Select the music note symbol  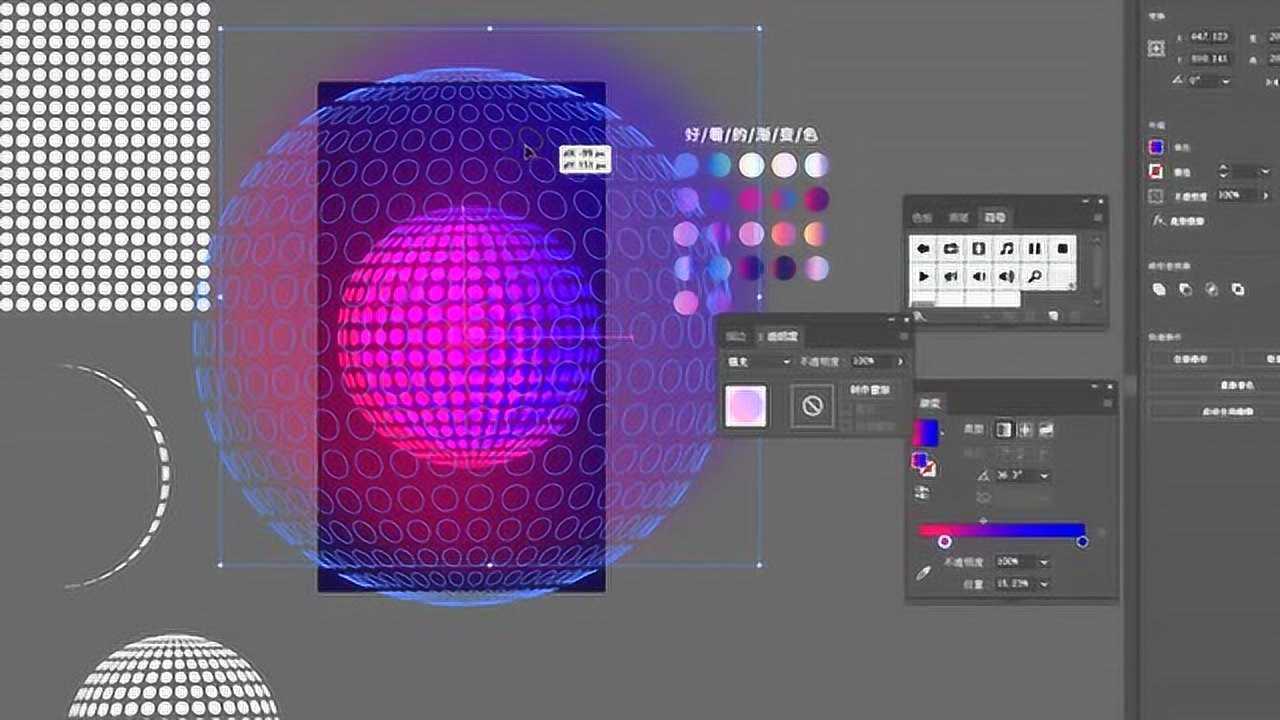tap(1007, 248)
